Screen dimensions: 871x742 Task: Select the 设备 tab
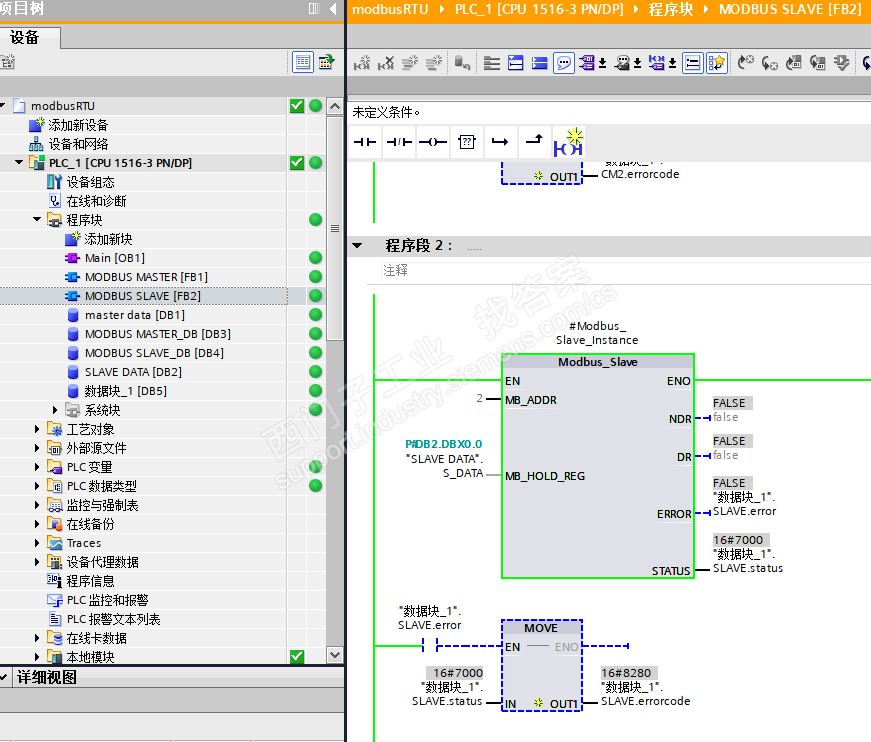tap(25, 38)
